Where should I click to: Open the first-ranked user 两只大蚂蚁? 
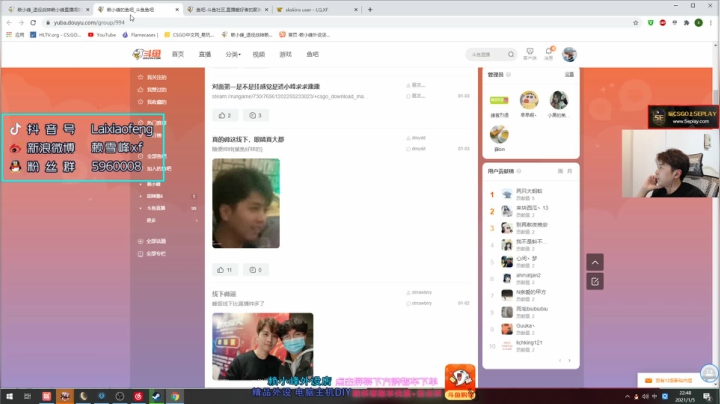529,191
